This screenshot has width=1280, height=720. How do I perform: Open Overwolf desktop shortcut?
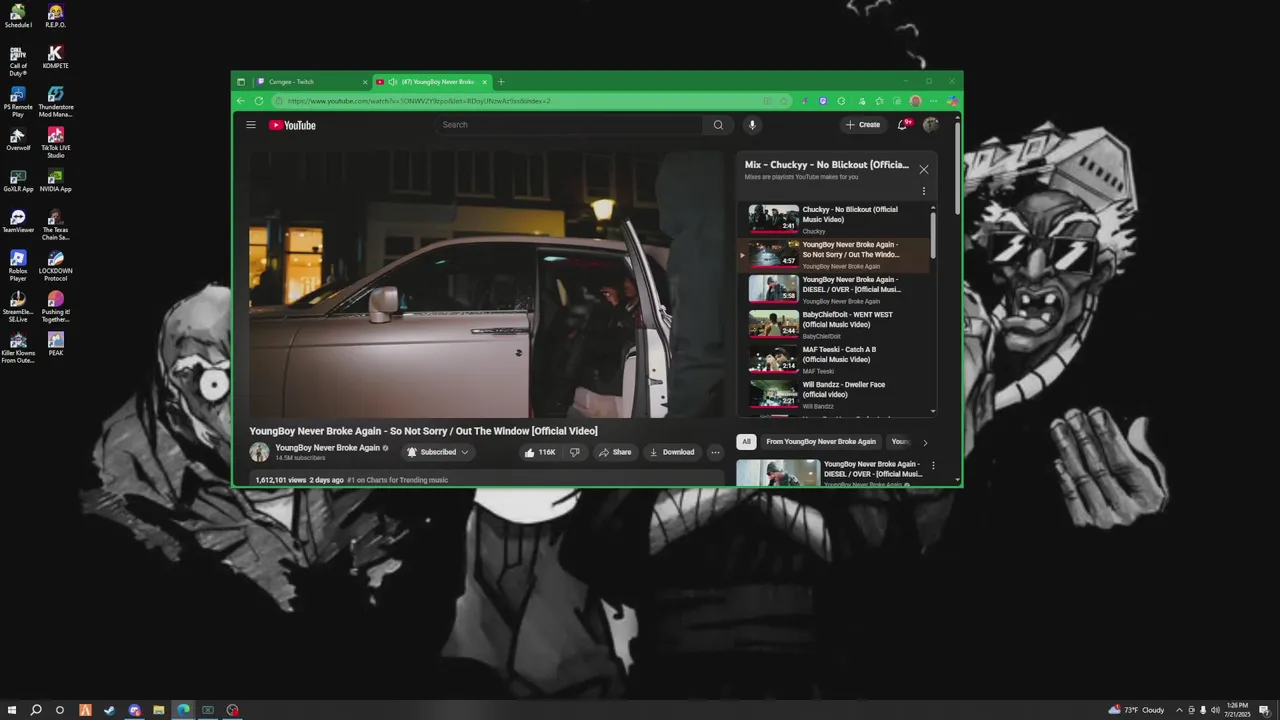coord(18,140)
